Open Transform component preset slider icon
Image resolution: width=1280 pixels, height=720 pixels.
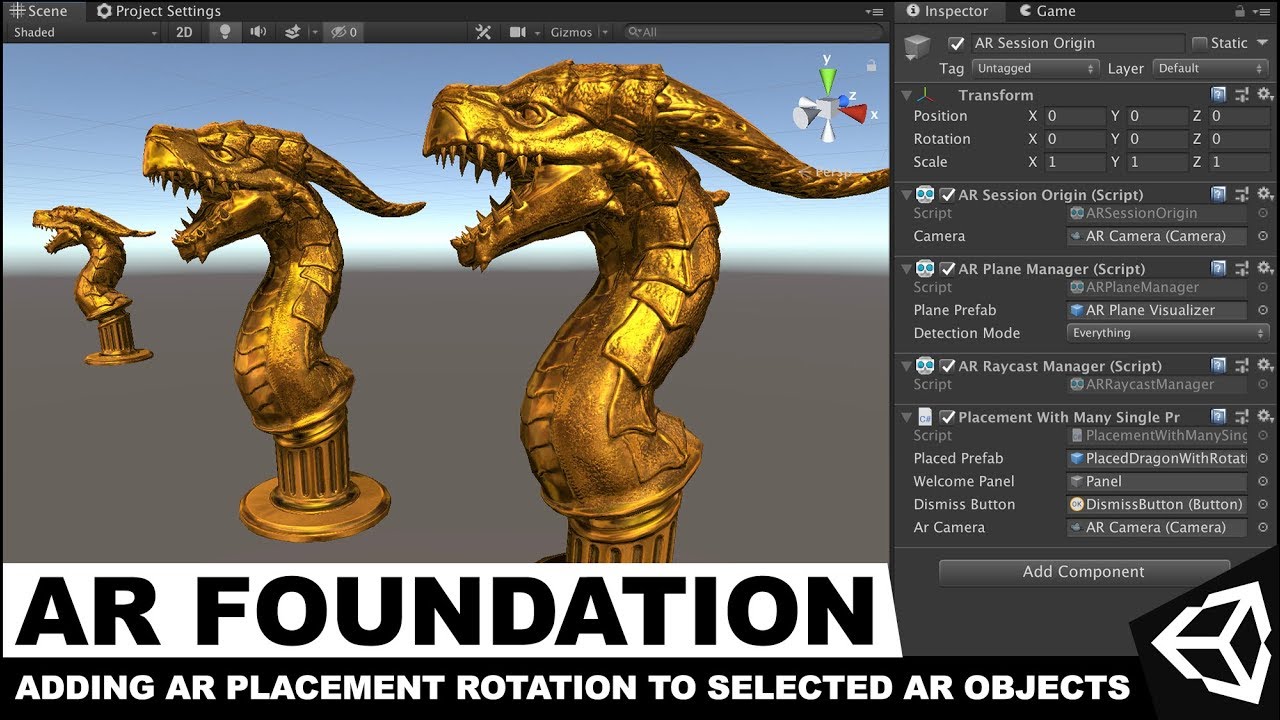pyautogui.click(x=1242, y=95)
